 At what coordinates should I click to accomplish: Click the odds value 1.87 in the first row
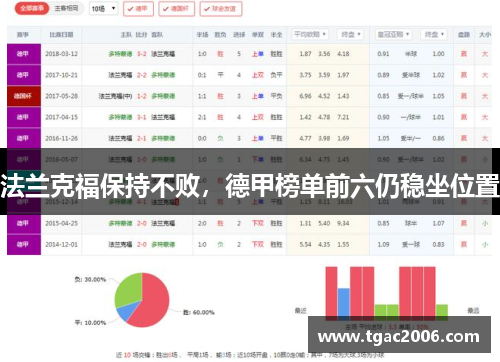305,54
